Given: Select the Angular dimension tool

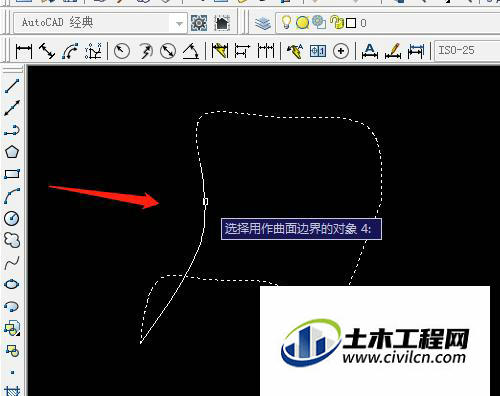Looking at the screenshot, I should 191,51.
